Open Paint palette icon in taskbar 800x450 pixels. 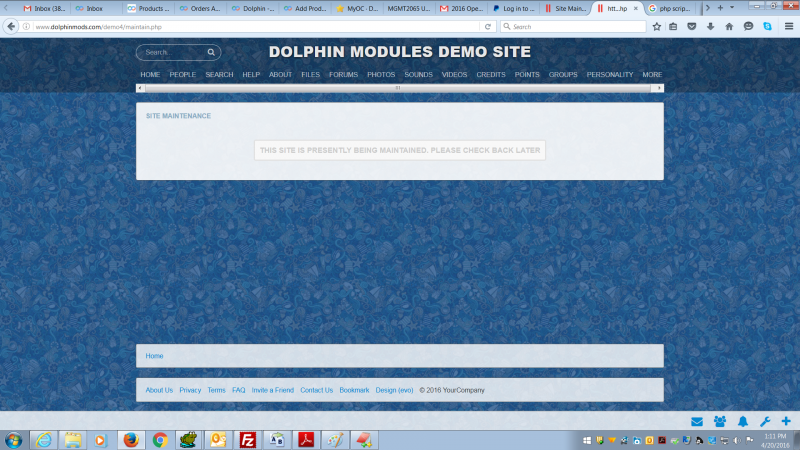pos(335,440)
